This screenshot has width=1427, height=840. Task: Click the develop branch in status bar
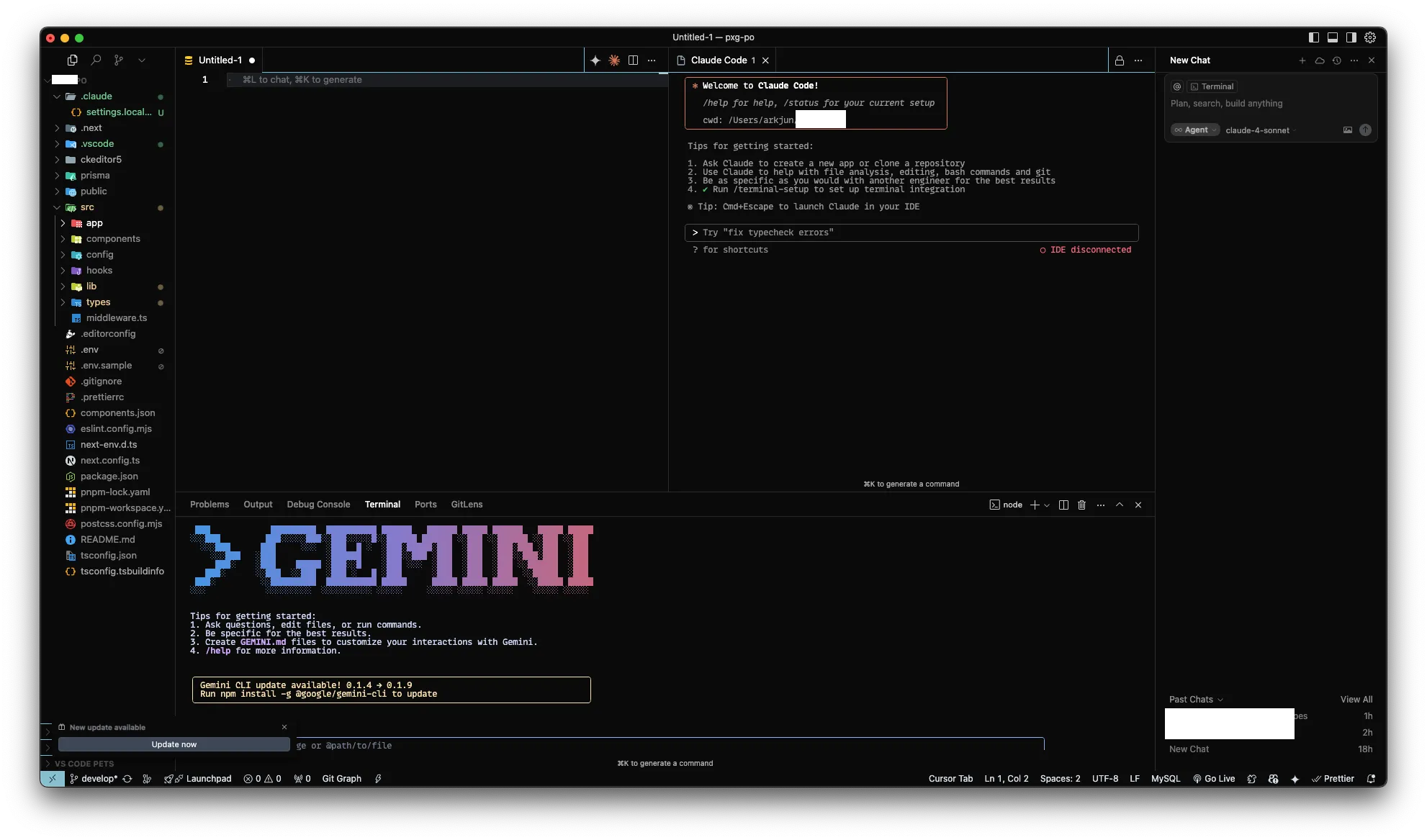tap(94, 779)
